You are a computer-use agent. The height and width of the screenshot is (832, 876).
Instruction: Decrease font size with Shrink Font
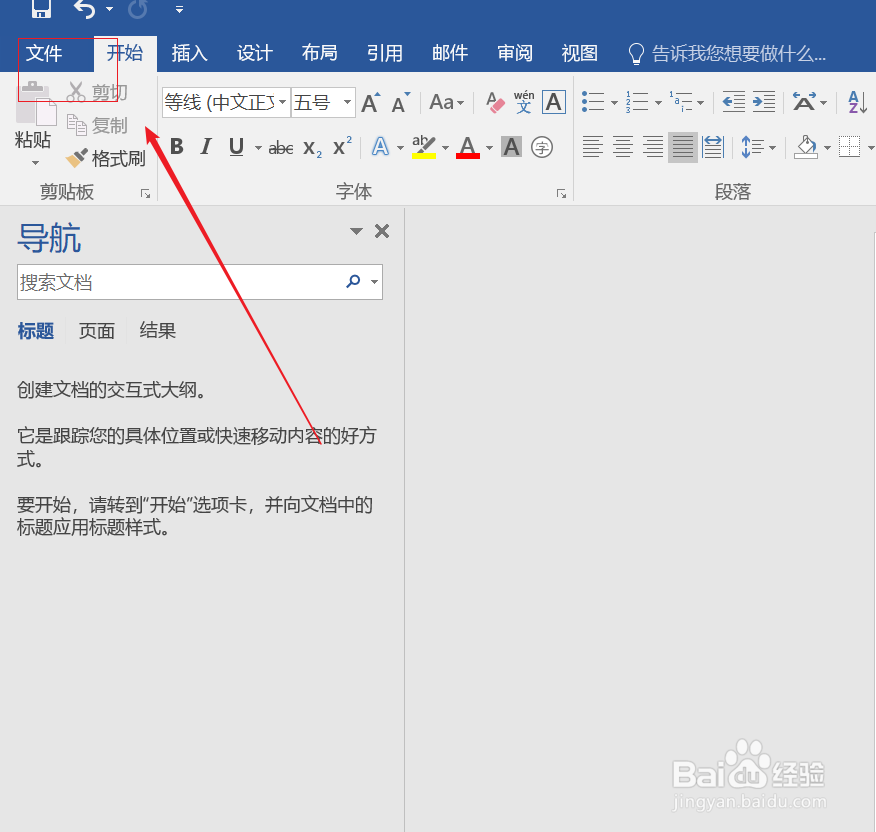pyautogui.click(x=401, y=103)
